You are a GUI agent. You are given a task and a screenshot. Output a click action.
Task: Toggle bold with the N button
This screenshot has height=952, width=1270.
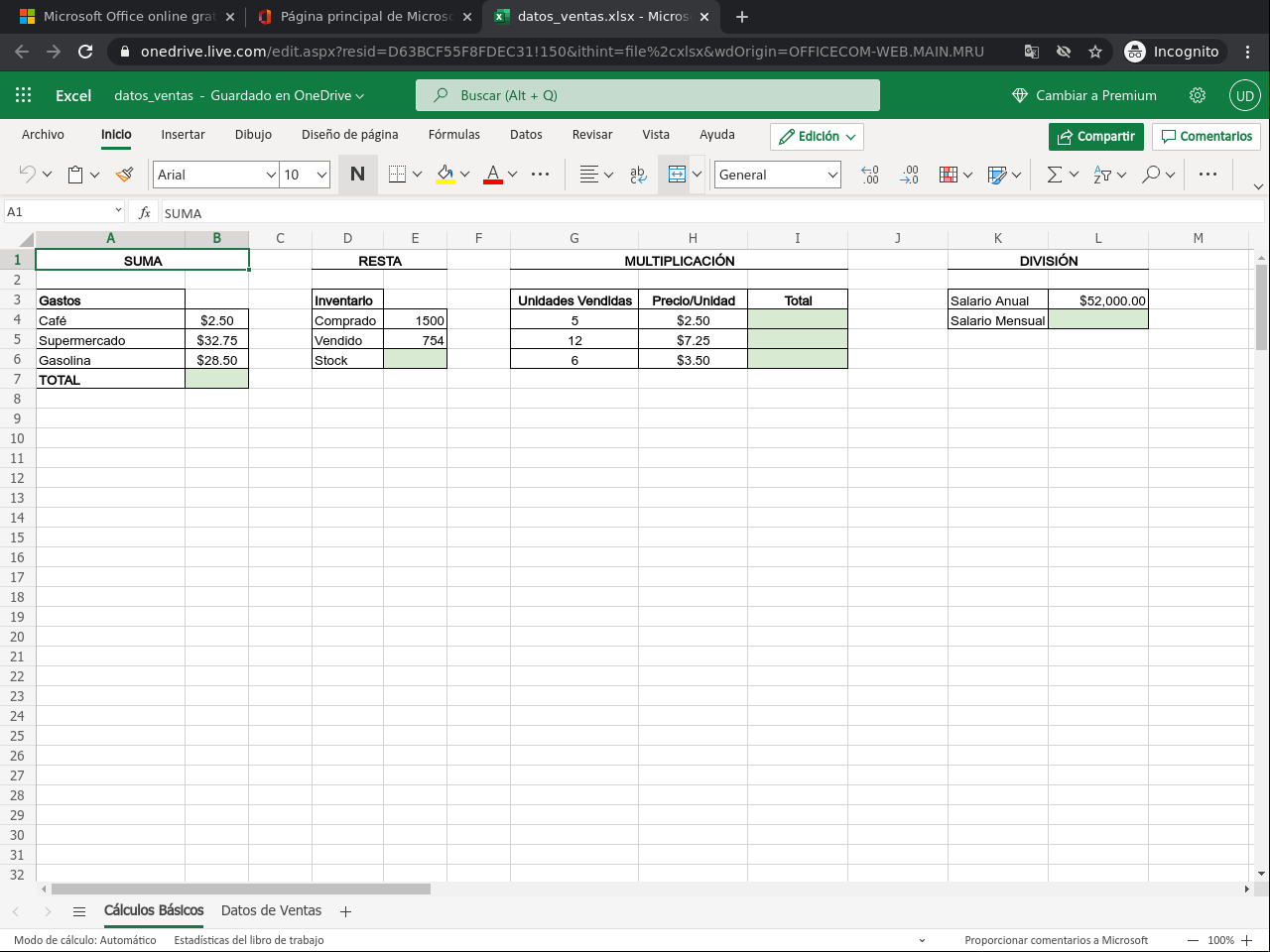(x=357, y=175)
